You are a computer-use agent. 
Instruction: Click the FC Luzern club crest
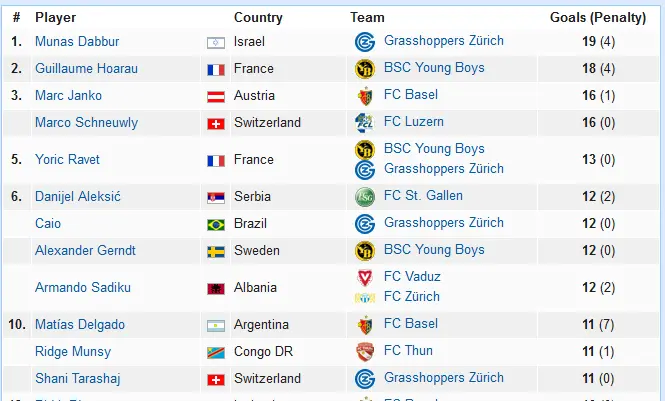point(364,123)
